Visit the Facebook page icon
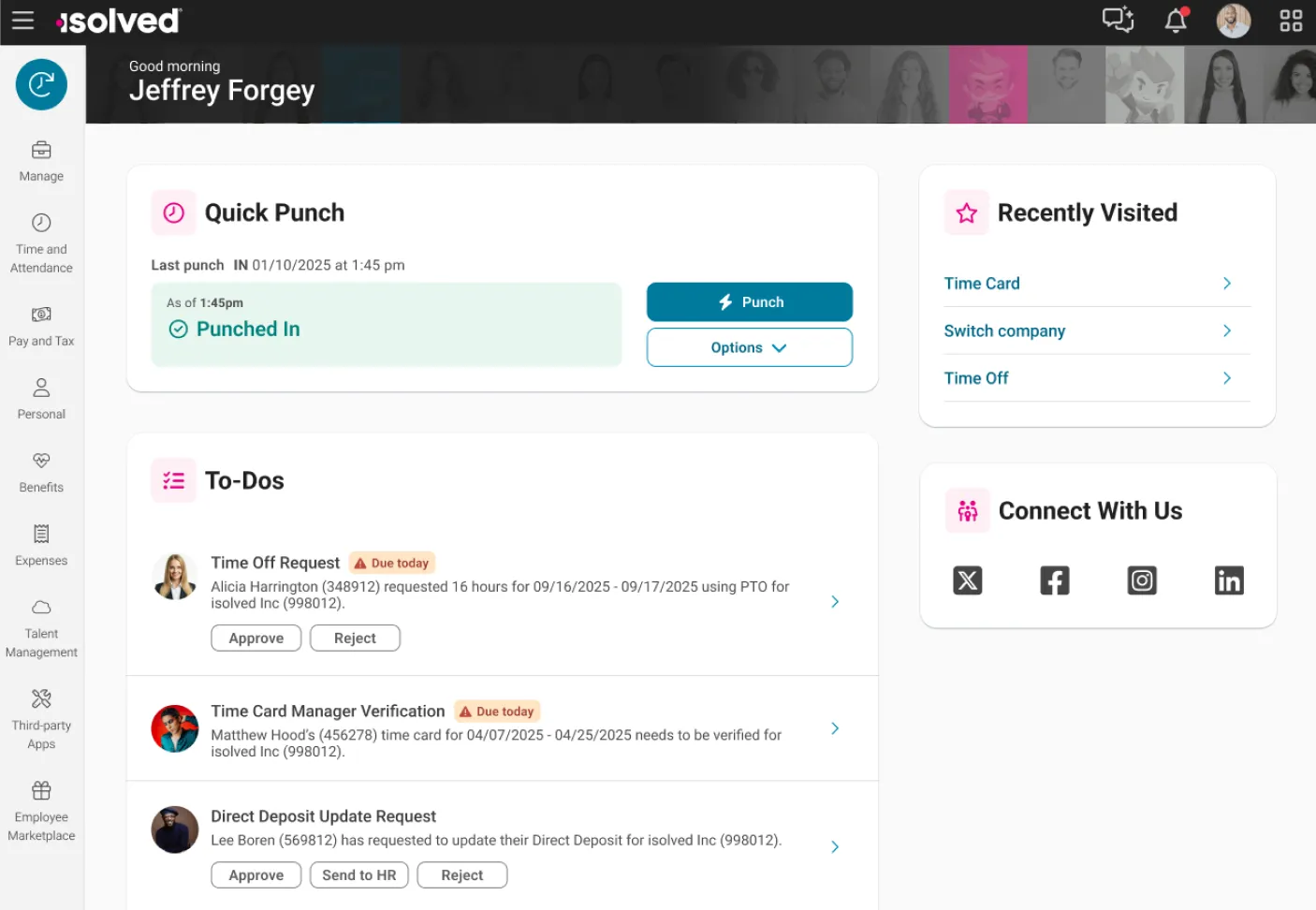Screen dimensions: 1316x910 click(x=1055, y=580)
